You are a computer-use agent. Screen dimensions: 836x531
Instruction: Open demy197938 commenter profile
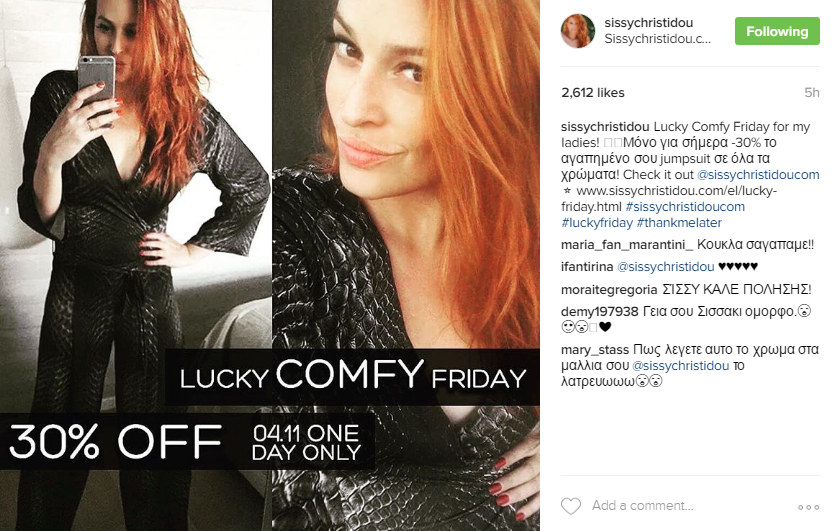[599, 311]
